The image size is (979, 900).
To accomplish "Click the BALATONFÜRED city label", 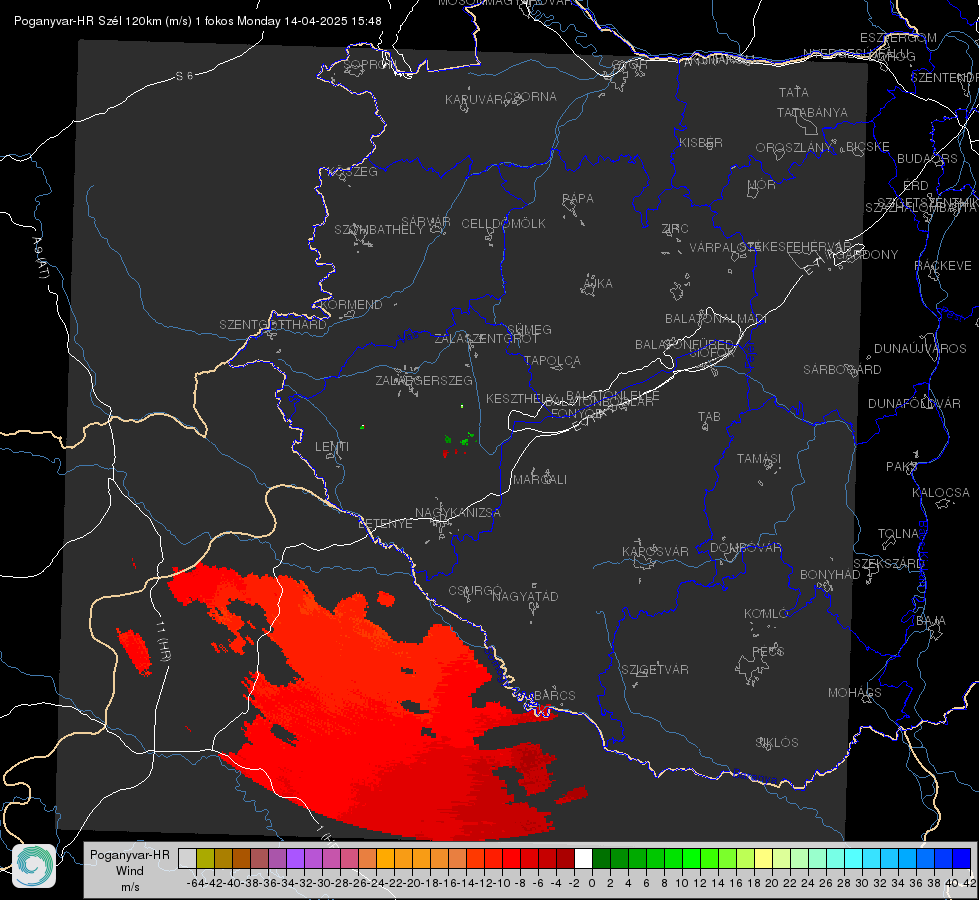I will coord(684,345).
